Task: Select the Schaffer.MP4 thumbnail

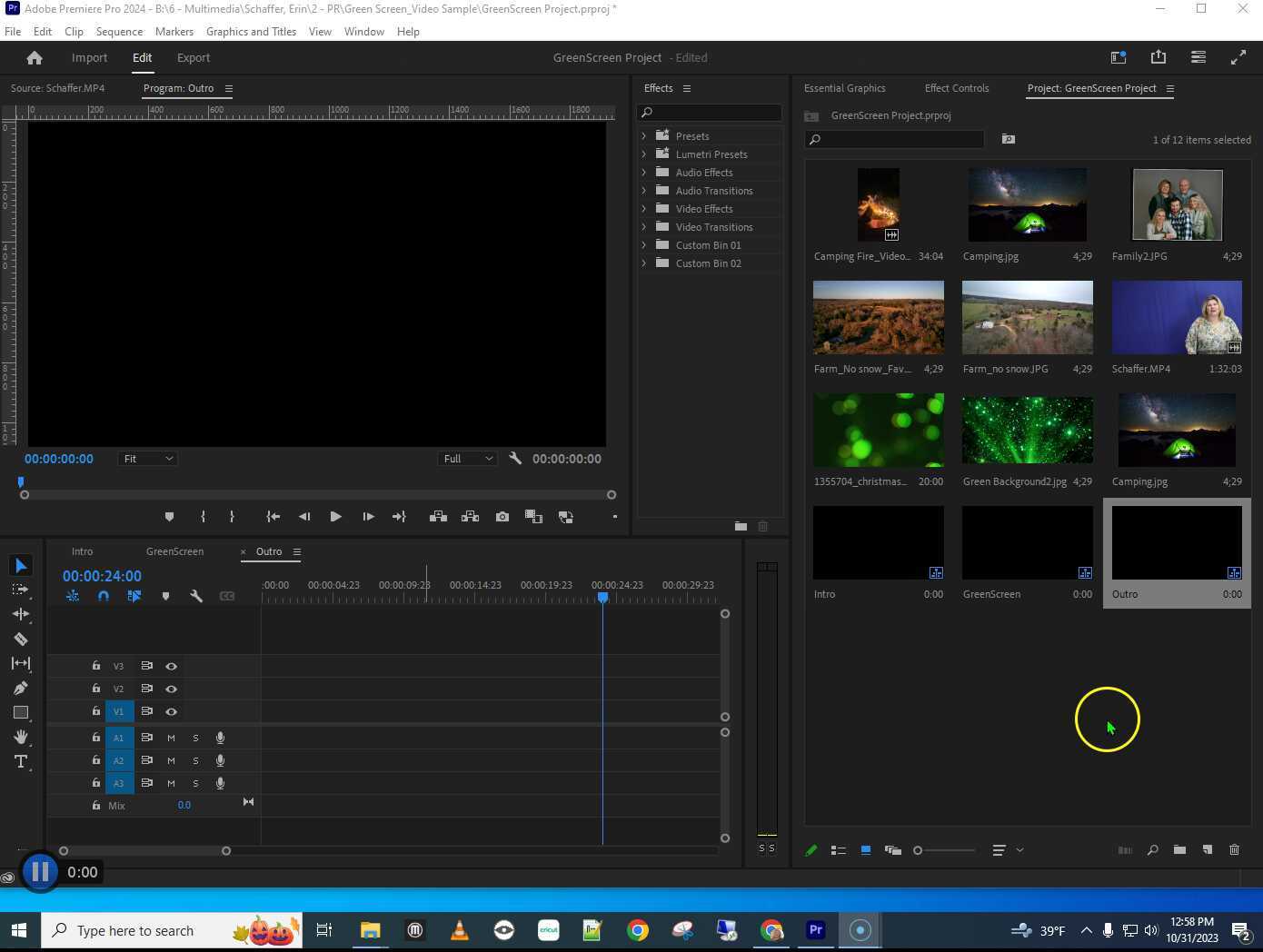Action: [x=1177, y=317]
